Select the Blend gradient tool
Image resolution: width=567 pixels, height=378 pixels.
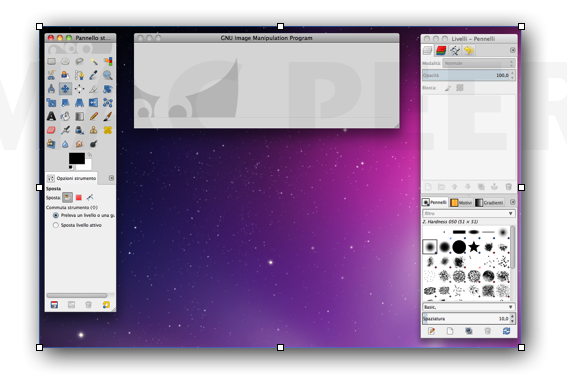(79, 116)
